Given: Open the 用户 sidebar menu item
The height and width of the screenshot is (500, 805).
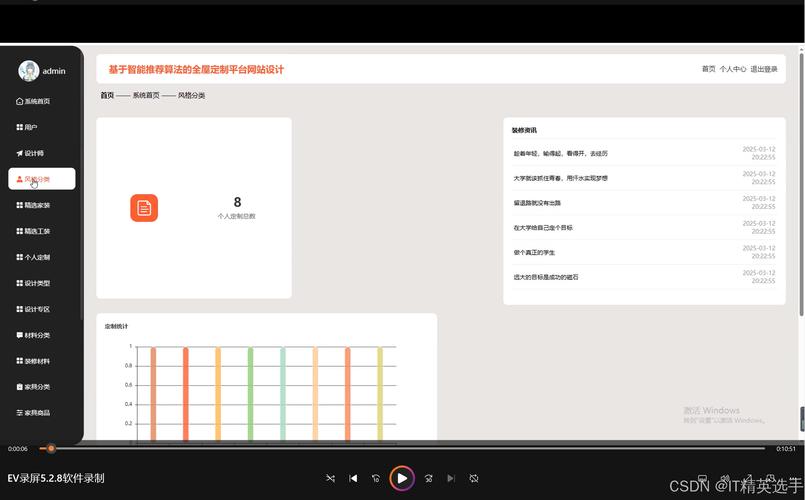Looking at the screenshot, I should click(27, 127).
